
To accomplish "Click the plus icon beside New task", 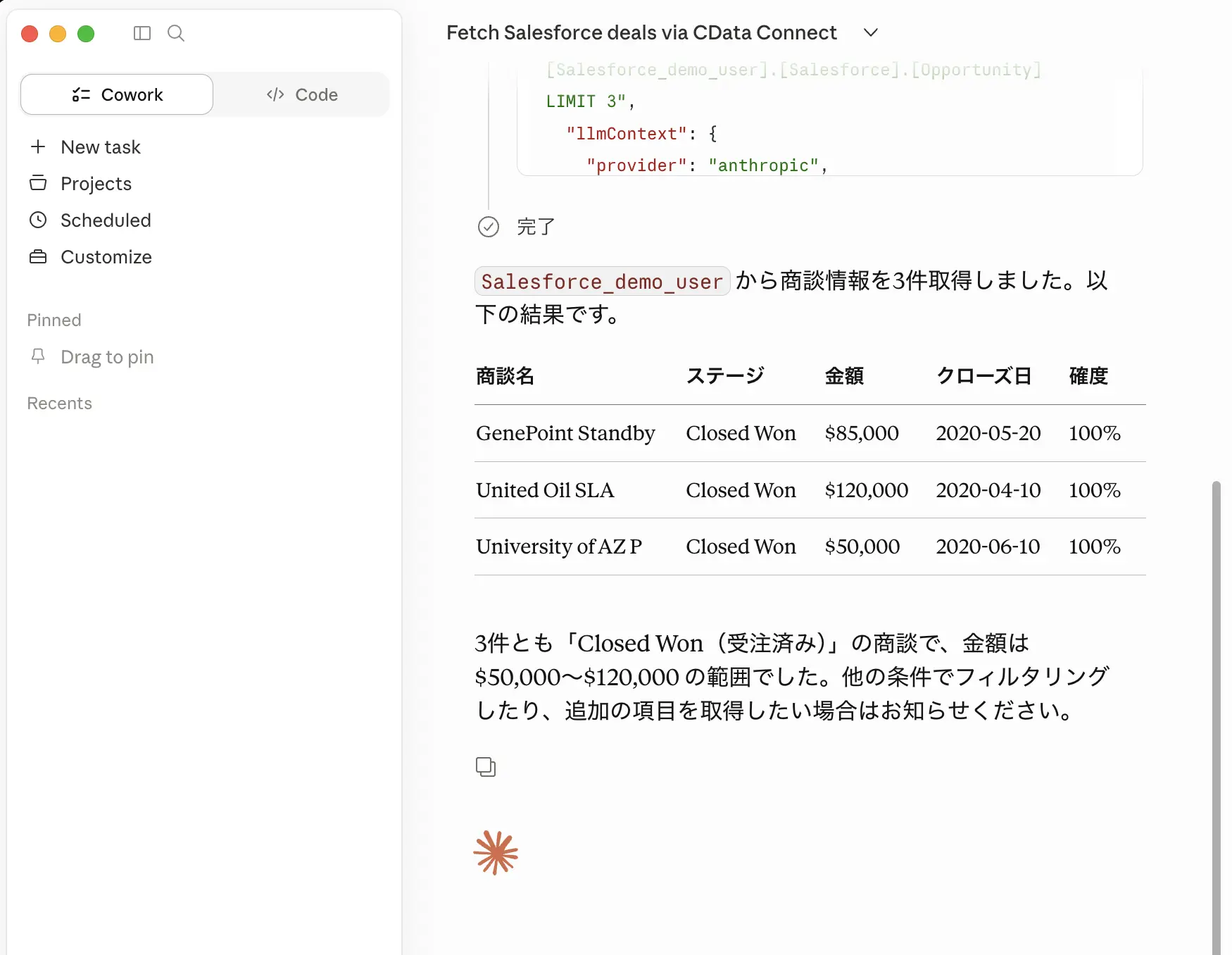I will pyautogui.click(x=38, y=146).
